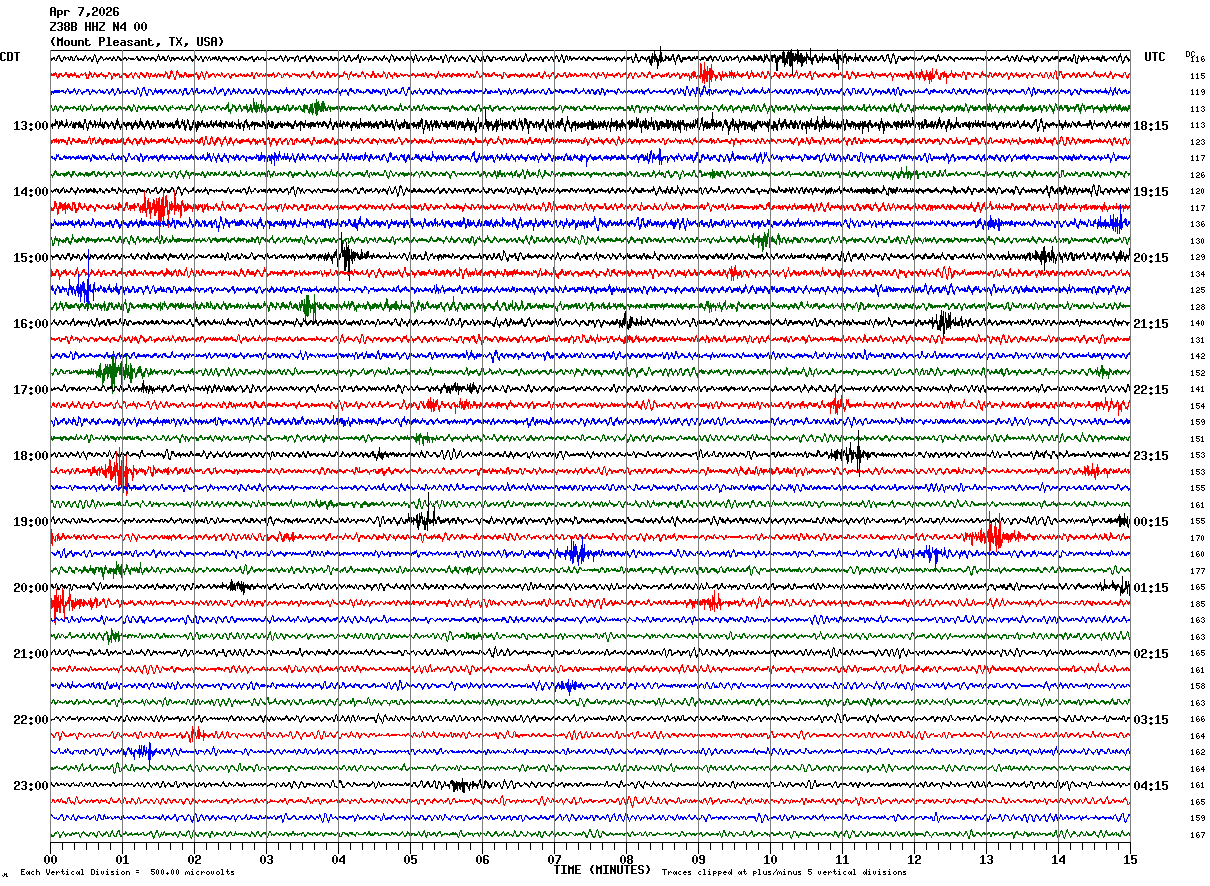1210x886 pixels.
Task: Click minute tick label 15 on bottom axis
Action: [1129, 859]
